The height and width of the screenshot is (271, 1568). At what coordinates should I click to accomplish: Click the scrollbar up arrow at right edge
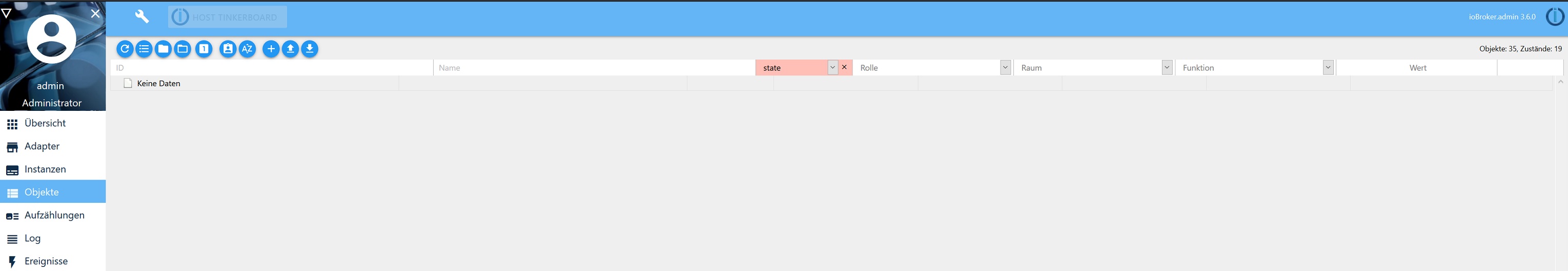pos(1560,82)
